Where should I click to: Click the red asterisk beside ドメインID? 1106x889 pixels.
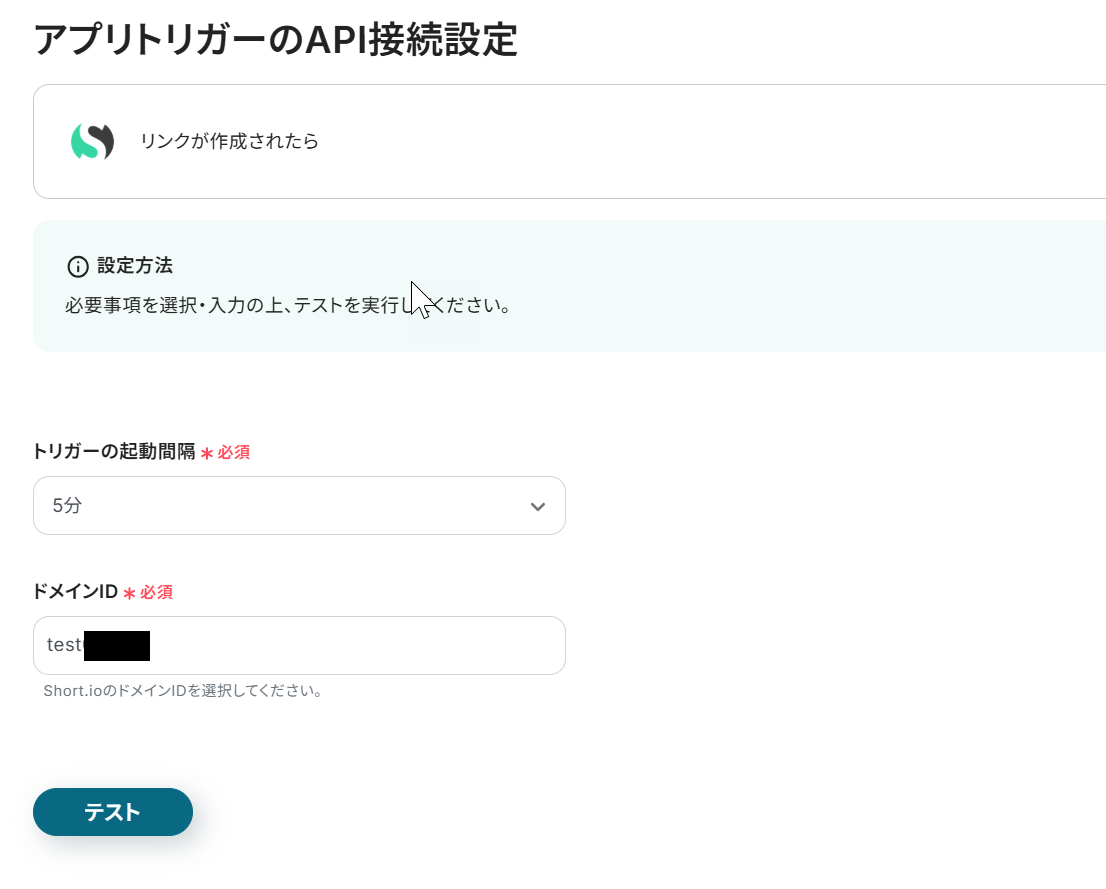point(129,593)
